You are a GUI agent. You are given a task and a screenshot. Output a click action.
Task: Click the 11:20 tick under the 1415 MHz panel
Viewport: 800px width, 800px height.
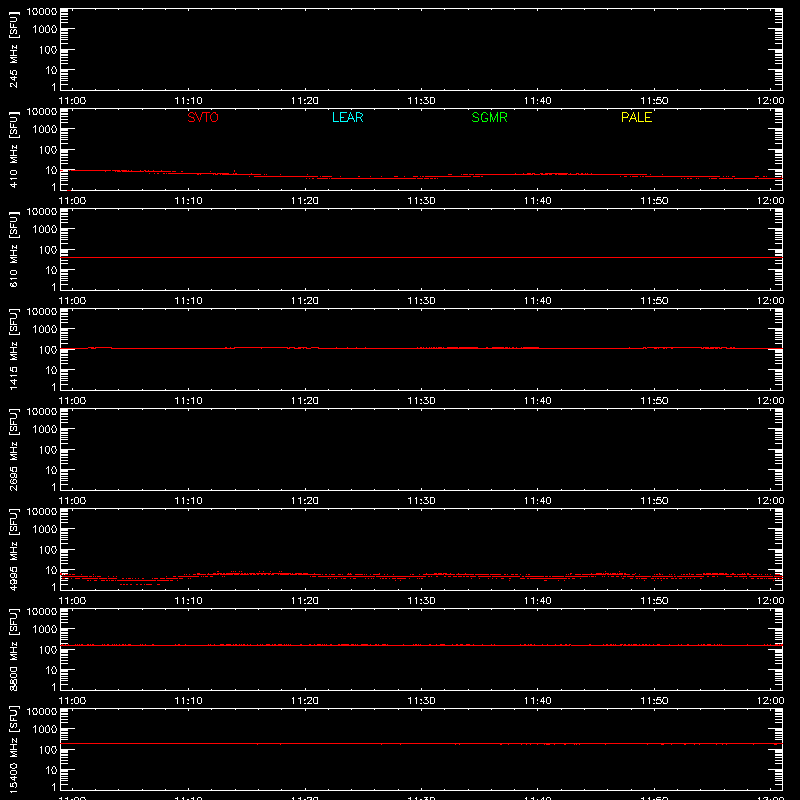tap(305, 401)
